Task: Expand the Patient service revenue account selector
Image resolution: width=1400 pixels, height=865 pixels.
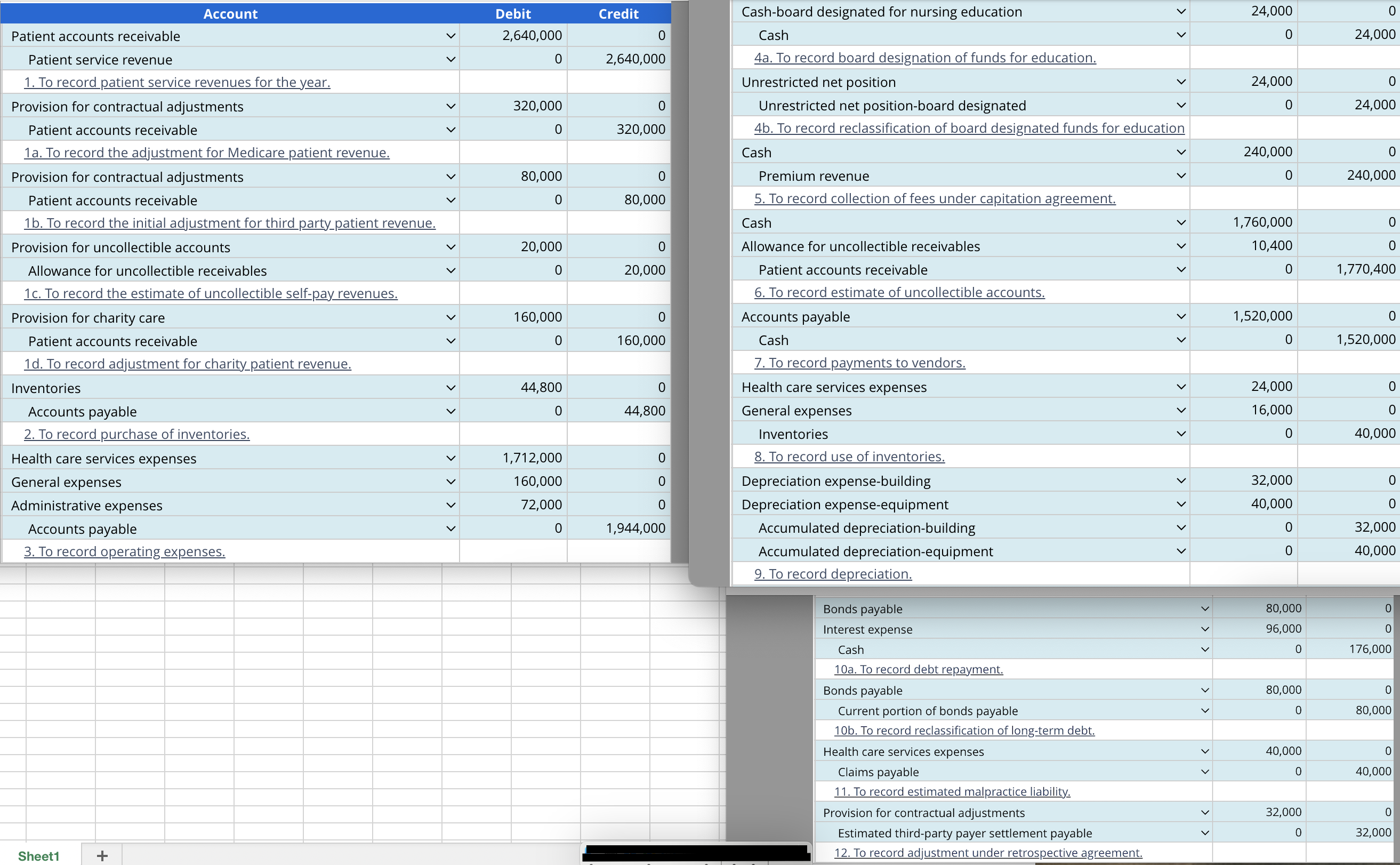Action: click(x=450, y=59)
